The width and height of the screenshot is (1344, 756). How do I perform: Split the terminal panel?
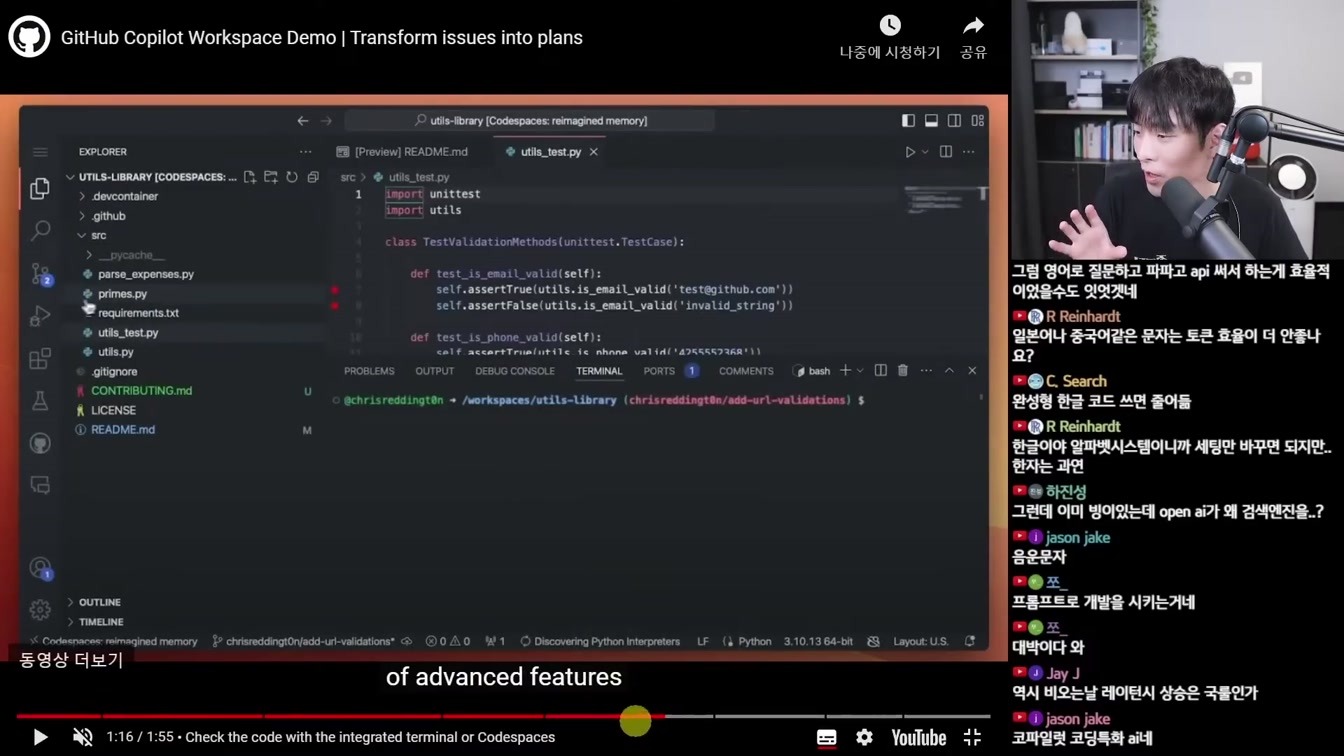[x=881, y=371]
